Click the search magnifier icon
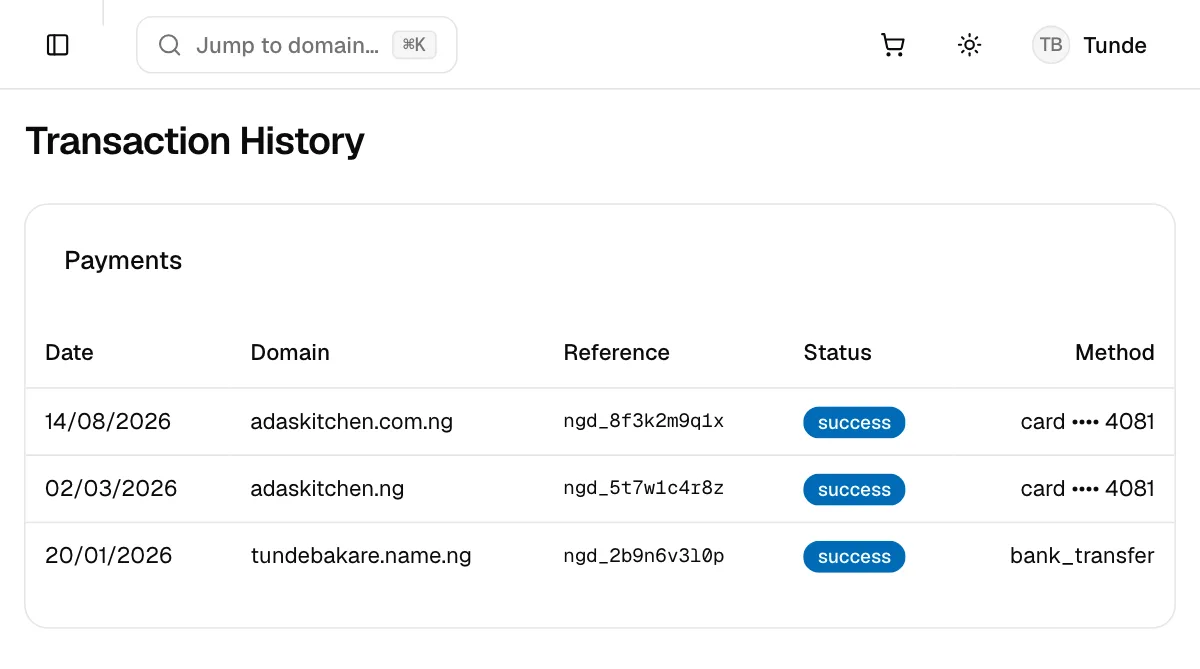 170,45
